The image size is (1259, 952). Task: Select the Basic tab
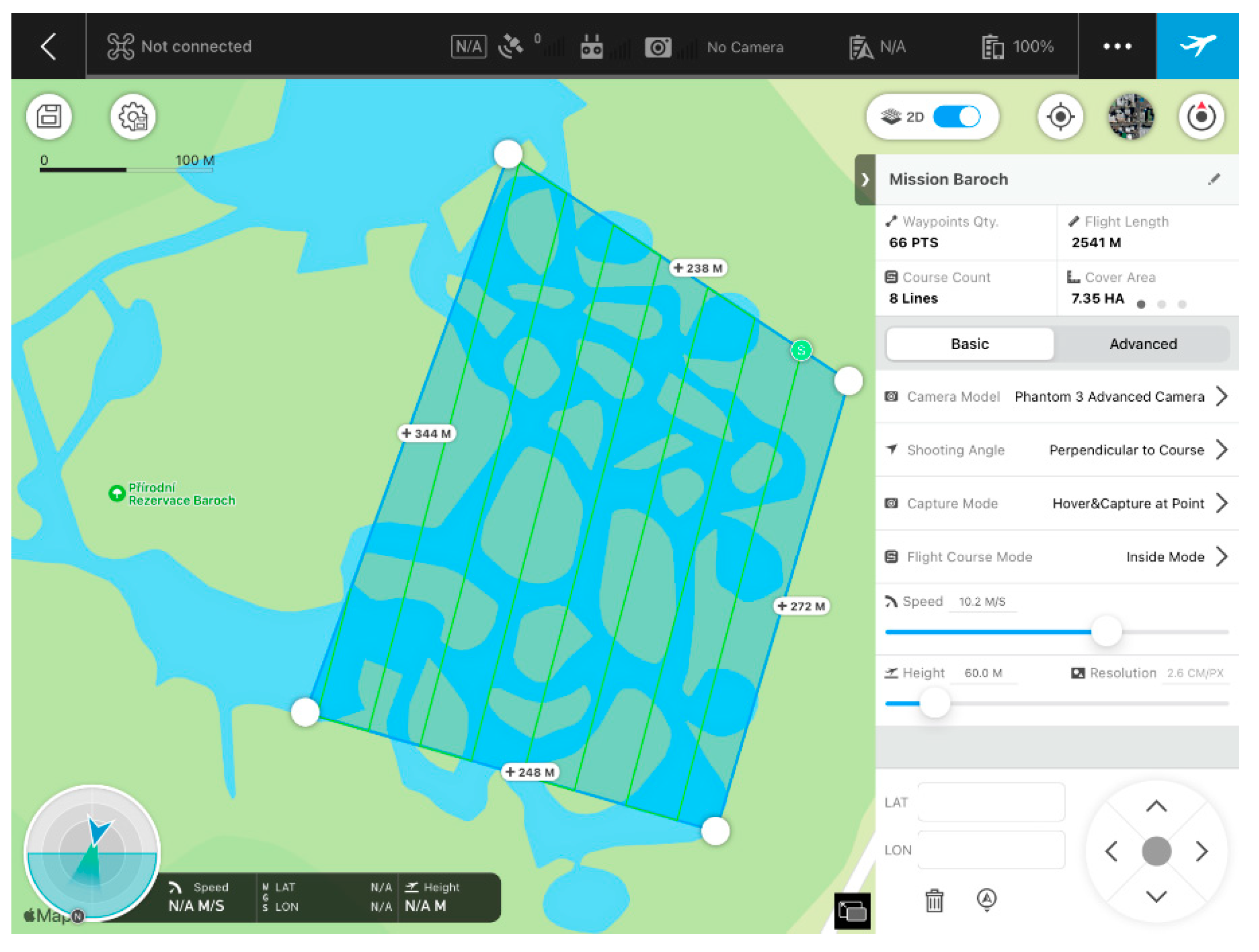[971, 344]
